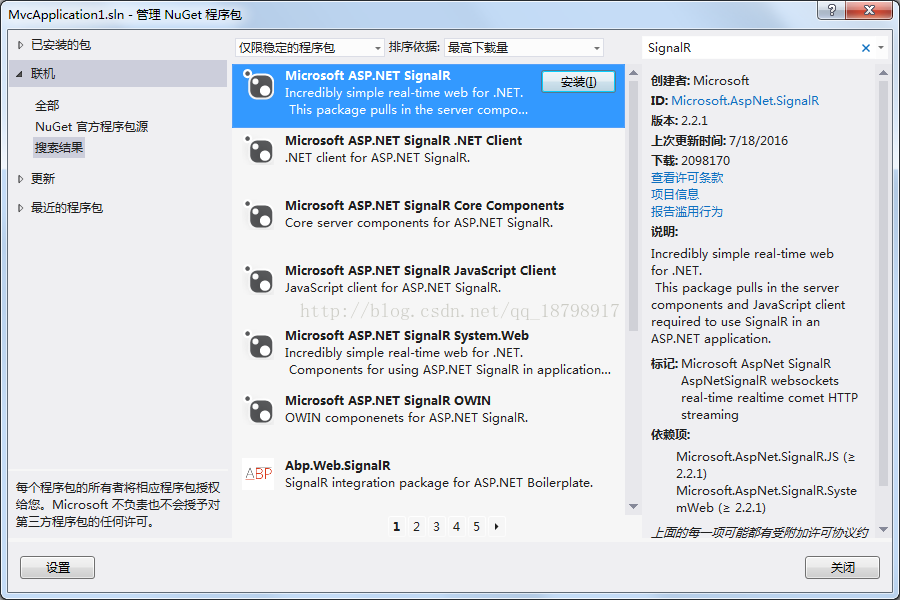Go to results page 4
Viewport: 900px width, 600px height.
click(456, 527)
